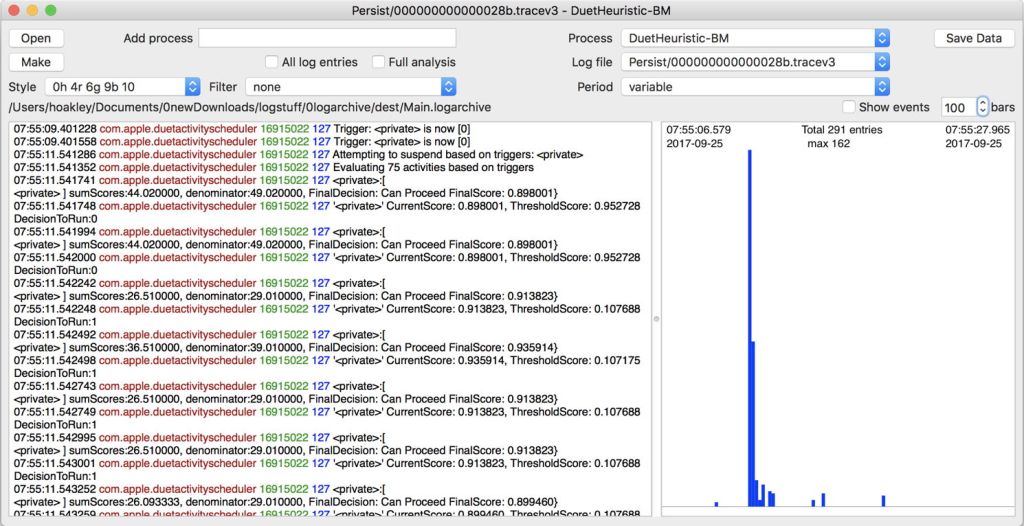This screenshot has width=1024, height=526.
Task: Toggle the Full analysis checkbox
Action: [x=378, y=62]
